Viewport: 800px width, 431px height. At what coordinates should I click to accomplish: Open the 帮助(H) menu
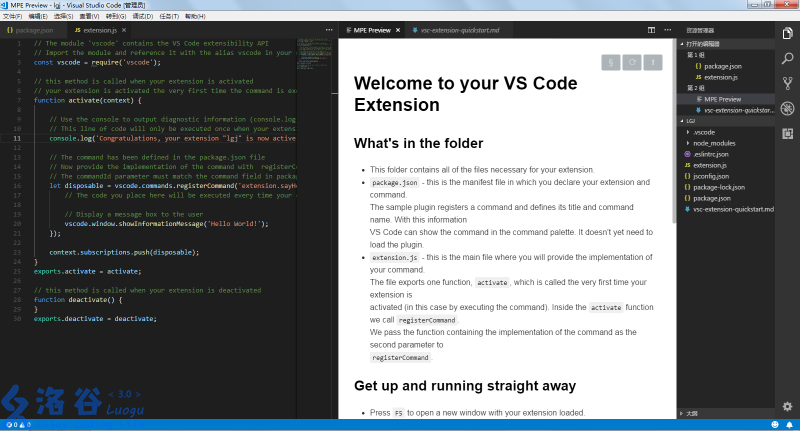pyautogui.click(x=195, y=16)
